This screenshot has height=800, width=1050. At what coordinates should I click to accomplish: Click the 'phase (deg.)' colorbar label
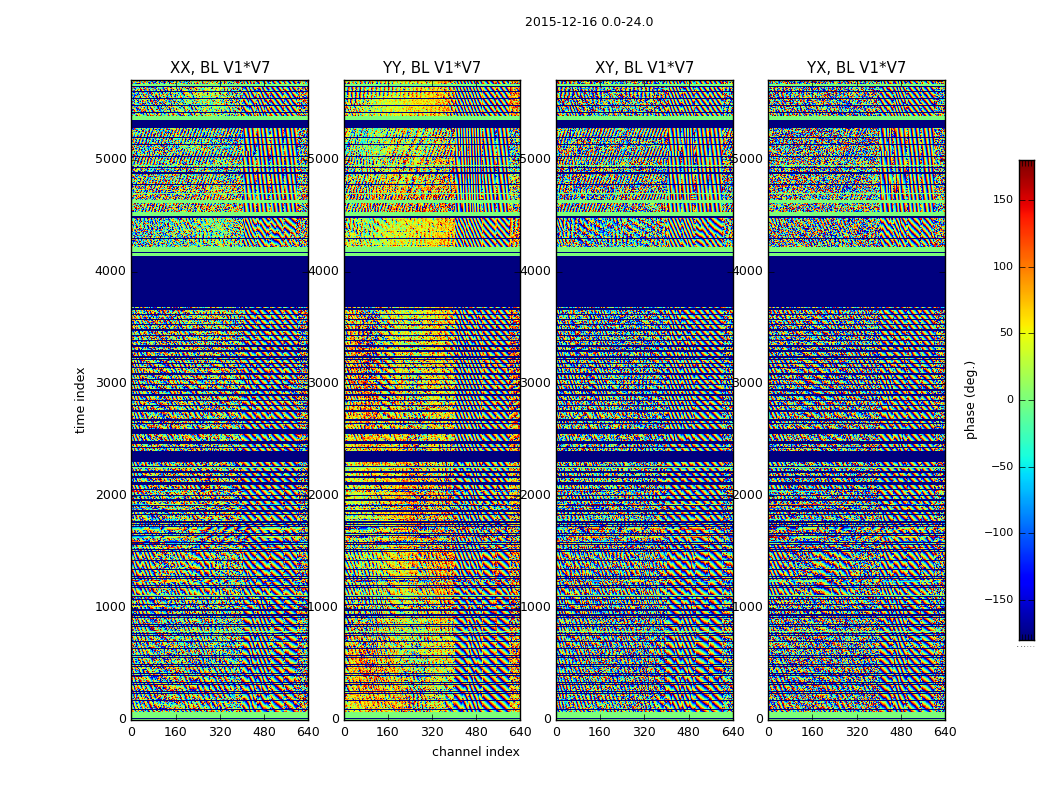(x=970, y=400)
